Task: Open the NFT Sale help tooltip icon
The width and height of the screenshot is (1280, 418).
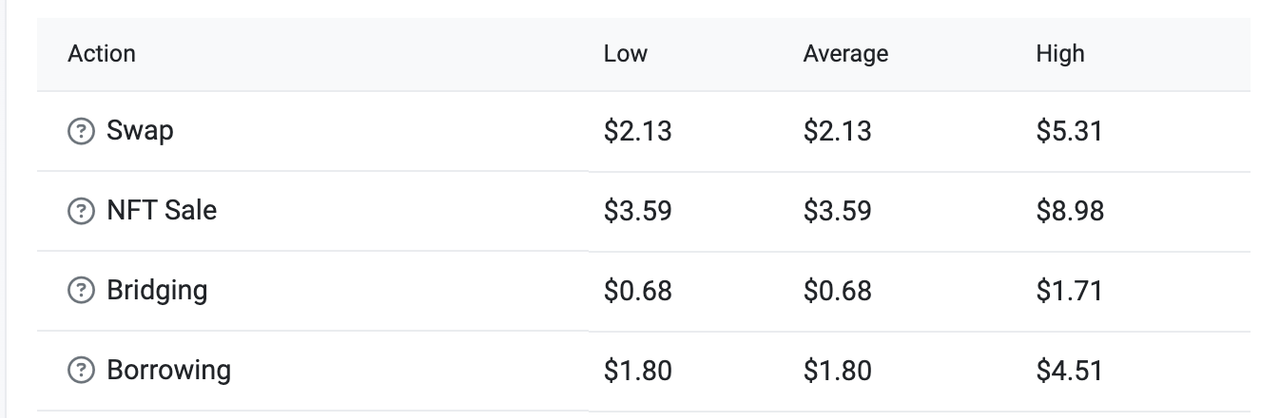Action: [80, 211]
